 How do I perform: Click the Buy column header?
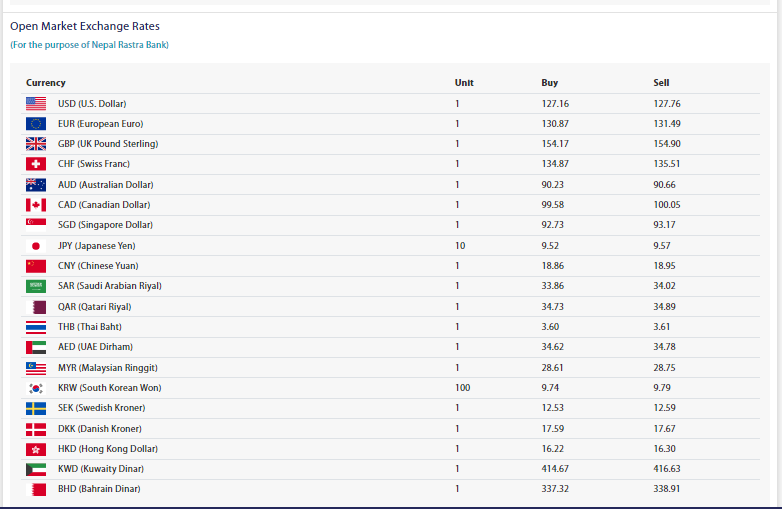(x=549, y=83)
